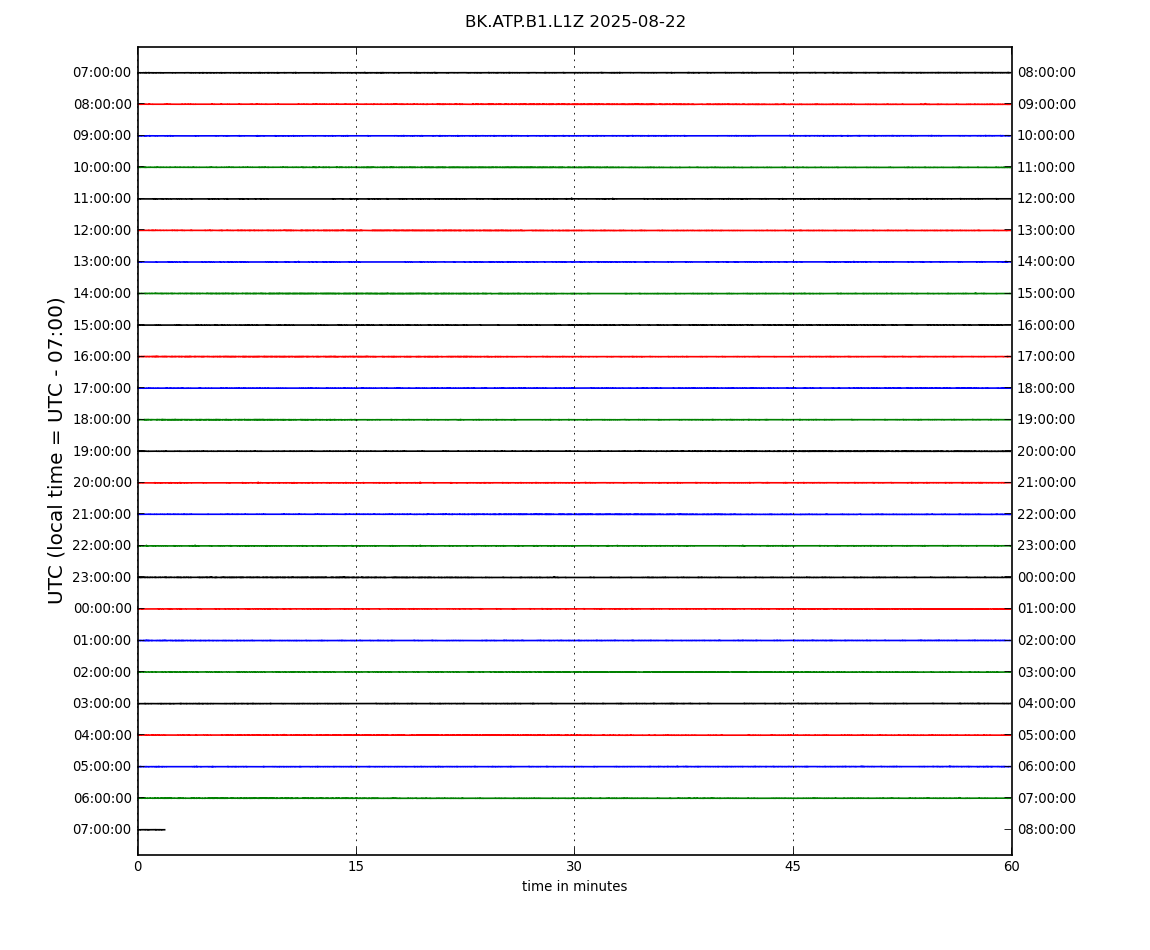This screenshot has width=1150, height=950.
Task: Select 01:00:00 start label of blue trace
Action: click(103, 640)
